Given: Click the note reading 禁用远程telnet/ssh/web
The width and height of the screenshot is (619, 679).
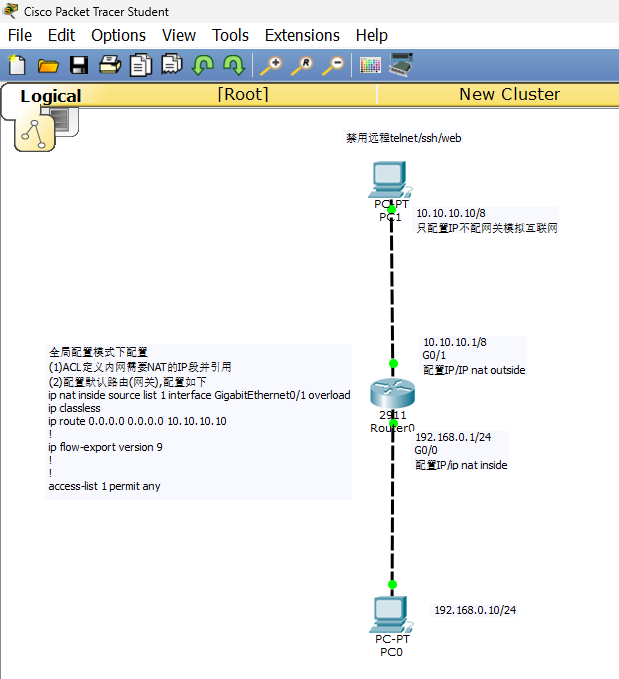Looking at the screenshot, I should [x=404, y=138].
